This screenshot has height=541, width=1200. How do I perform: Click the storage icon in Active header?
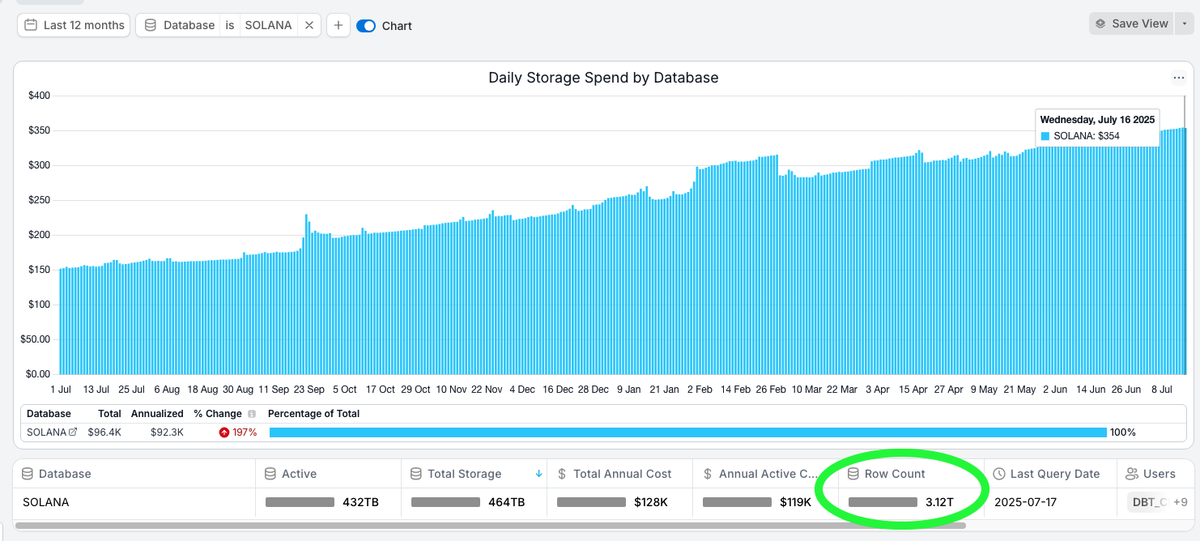[x=270, y=474]
